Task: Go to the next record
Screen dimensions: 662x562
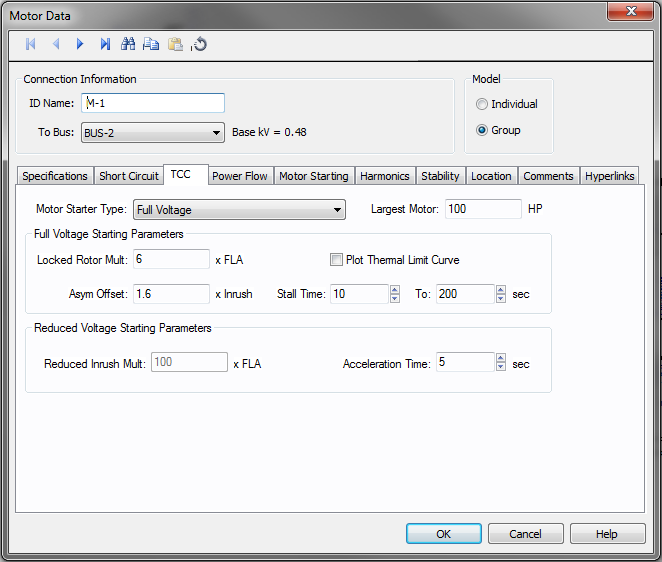Action: click(80, 44)
